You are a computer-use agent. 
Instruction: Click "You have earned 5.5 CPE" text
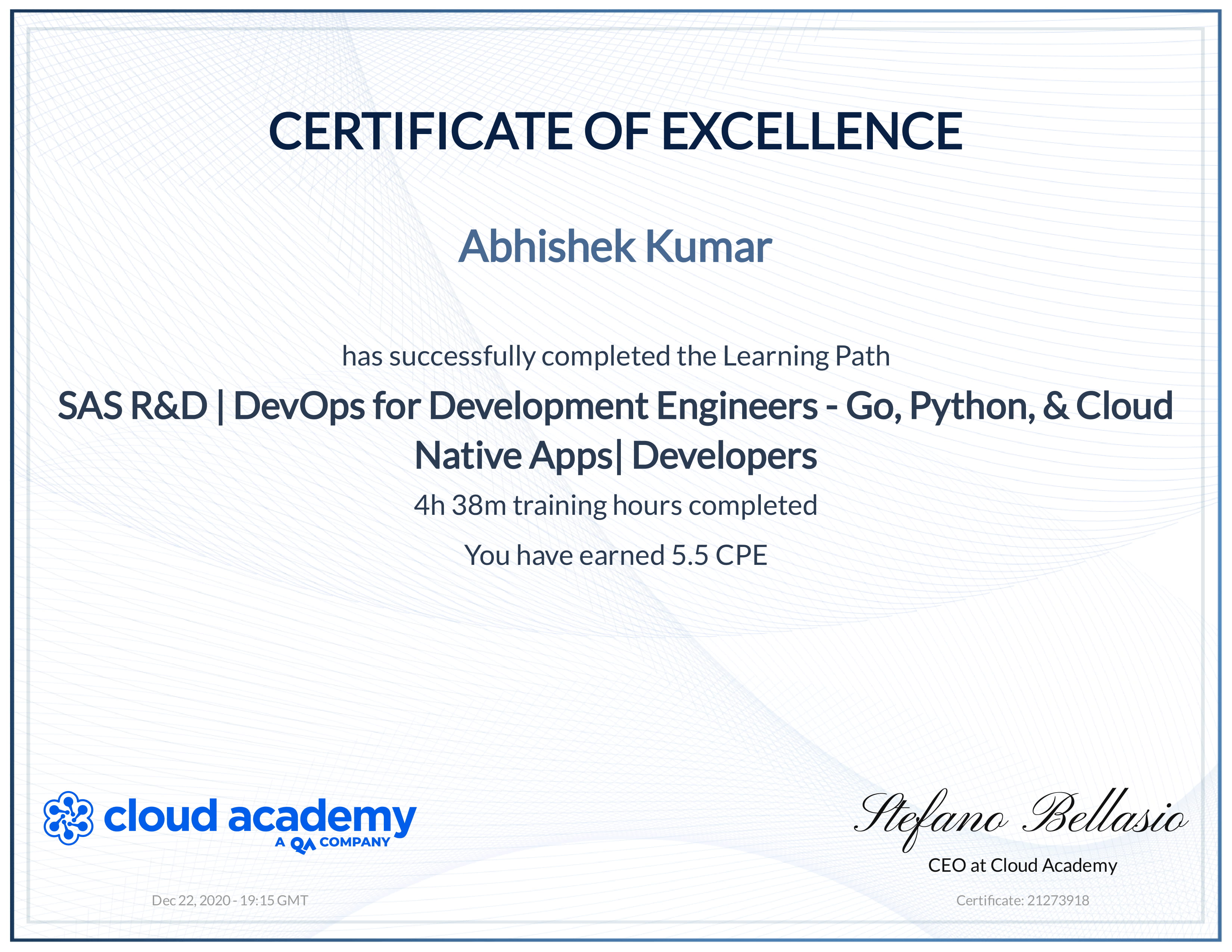[615, 555]
